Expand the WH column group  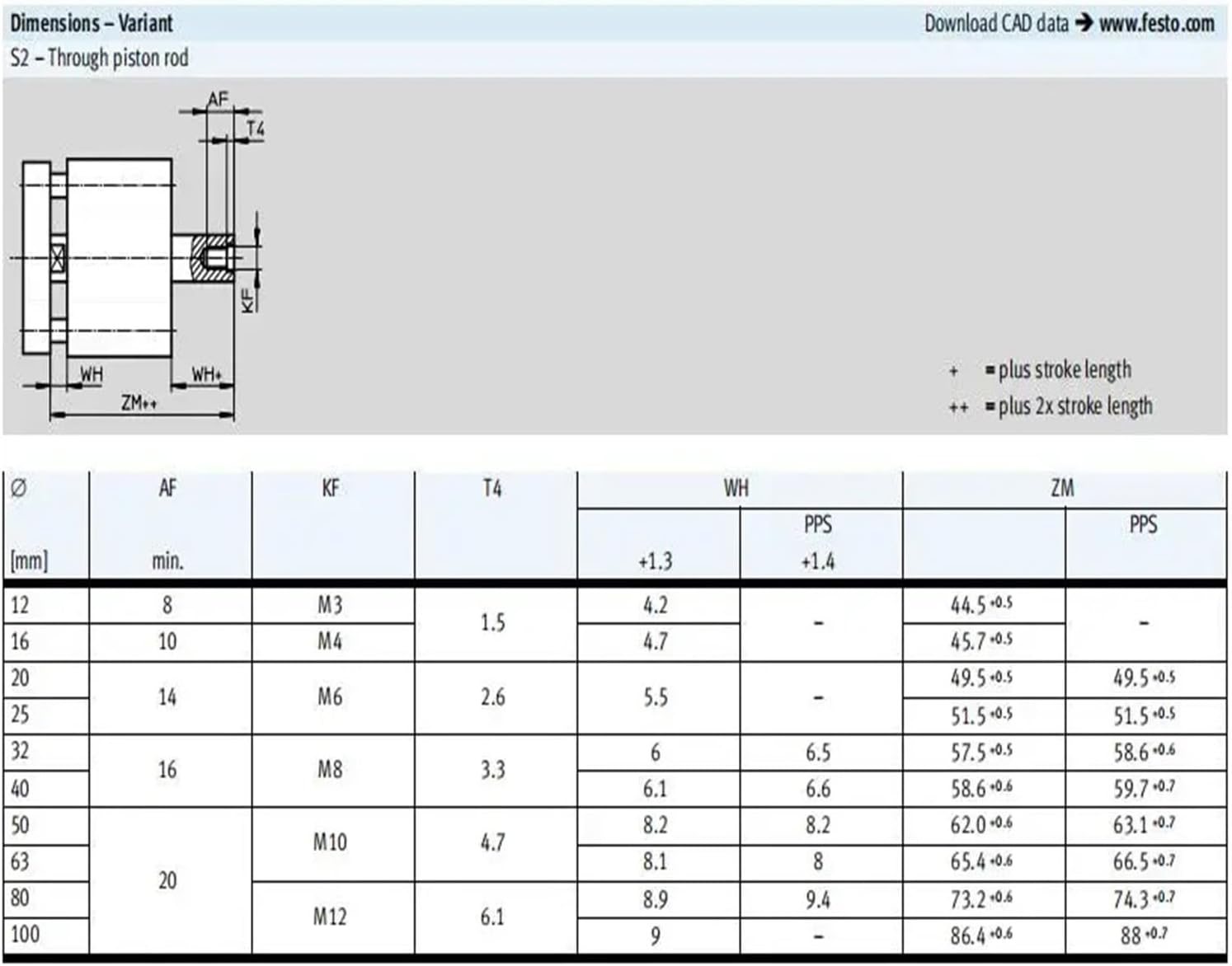click(736, 488)
